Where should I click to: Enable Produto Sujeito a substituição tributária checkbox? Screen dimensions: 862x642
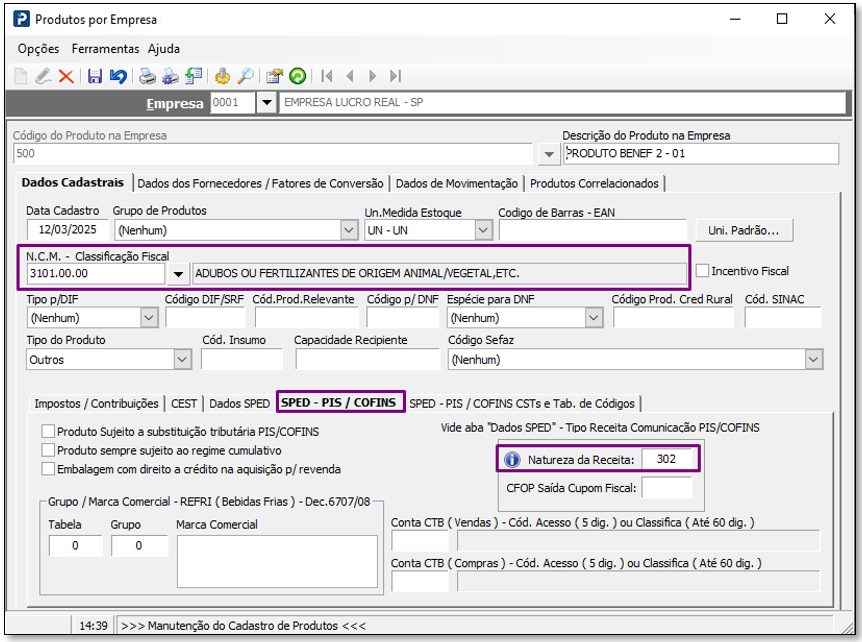tap(48, 432)
